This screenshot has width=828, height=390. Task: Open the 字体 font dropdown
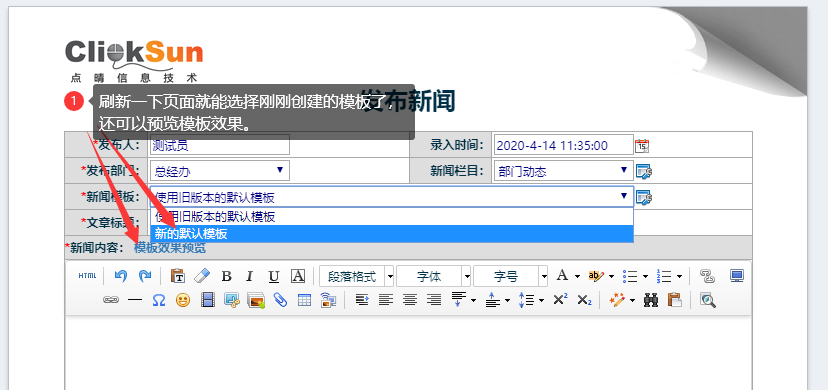[x=434, y=276]
